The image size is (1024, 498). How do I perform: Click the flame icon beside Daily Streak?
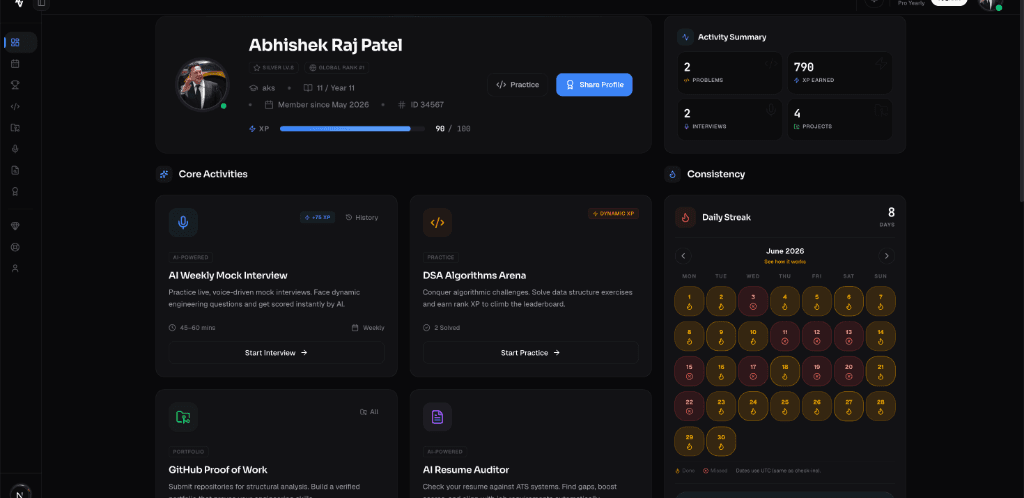click(x=686, y=217)
